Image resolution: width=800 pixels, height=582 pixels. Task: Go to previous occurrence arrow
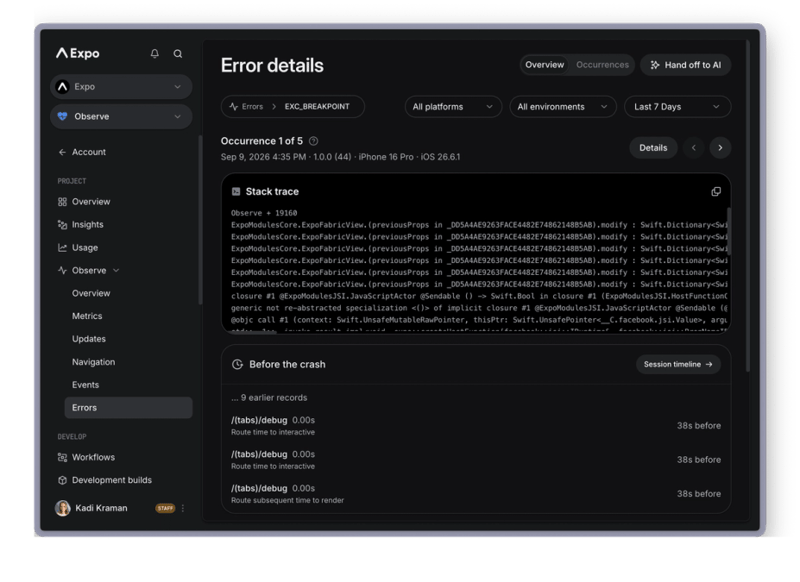tap(693, 148)
